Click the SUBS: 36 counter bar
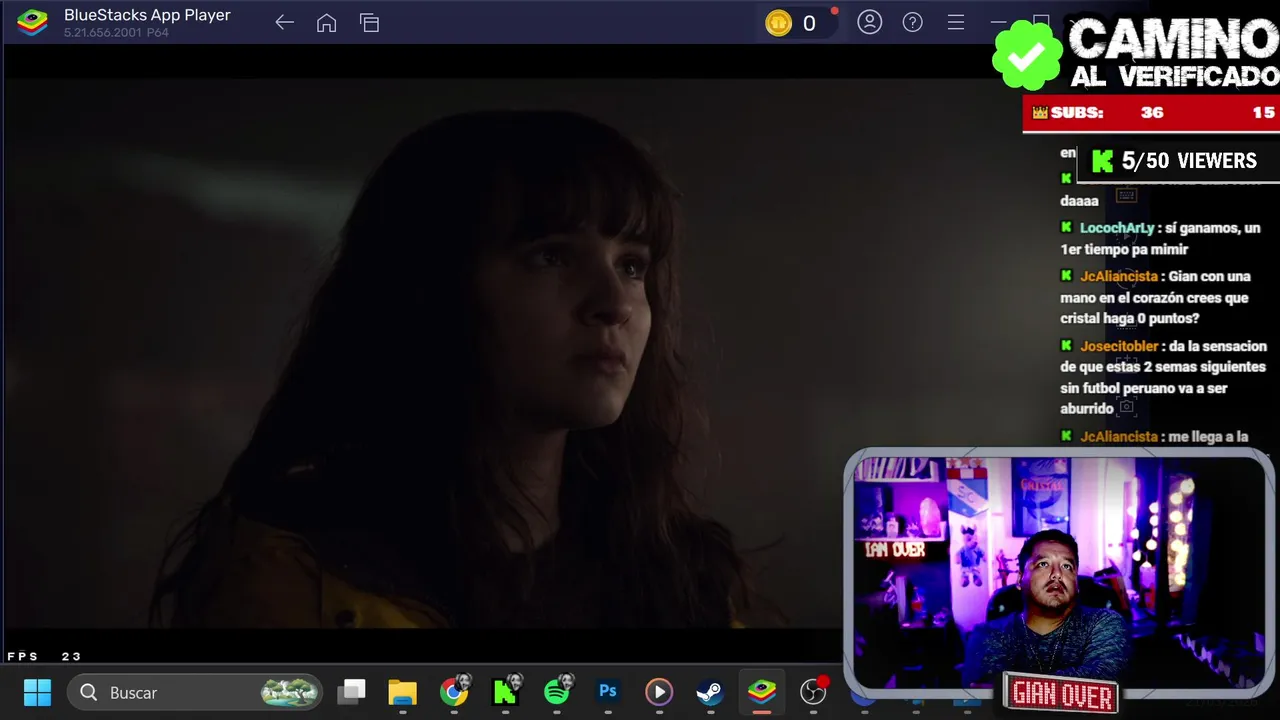The image size is (1280, 720). click(x=1151, y=113)
